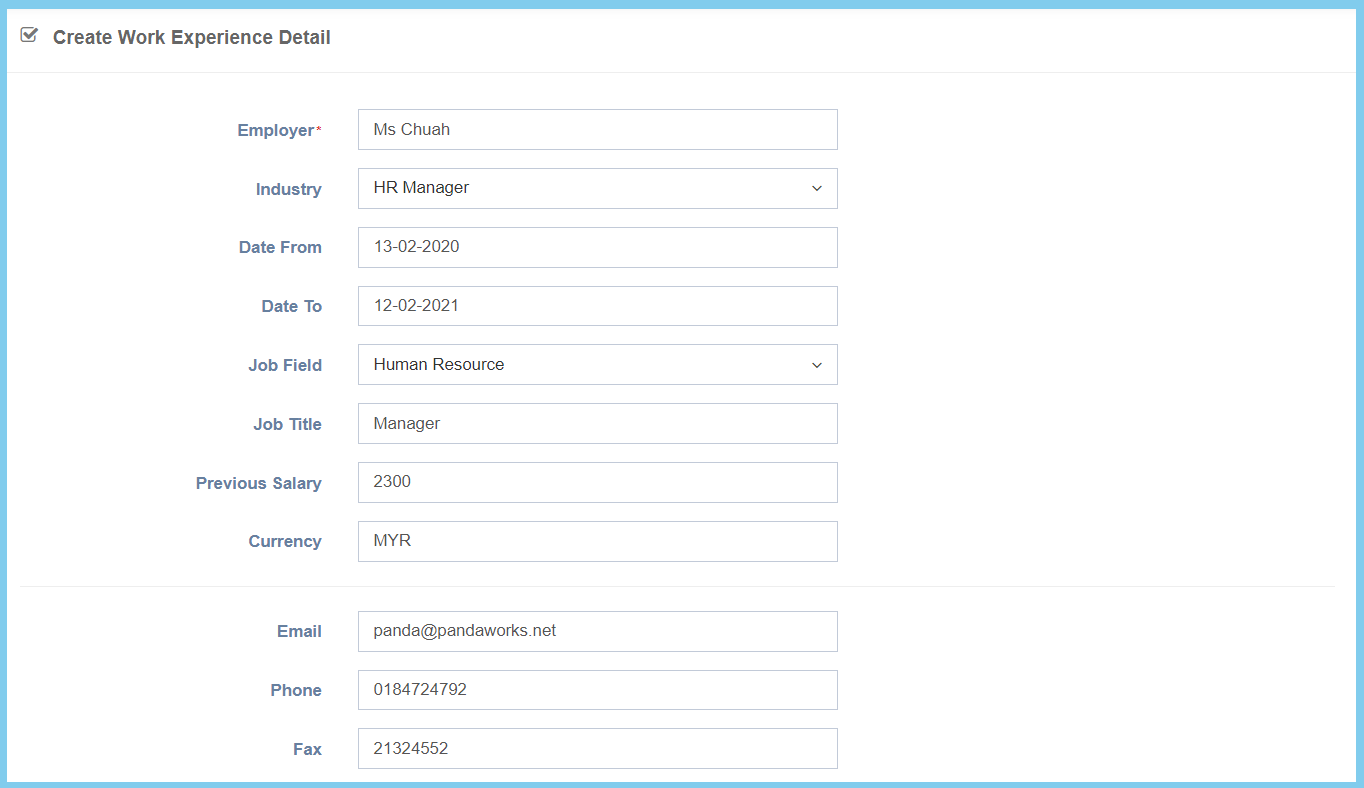
Task: Click the Currency field containing MYR
Action: tap(597, 541)
